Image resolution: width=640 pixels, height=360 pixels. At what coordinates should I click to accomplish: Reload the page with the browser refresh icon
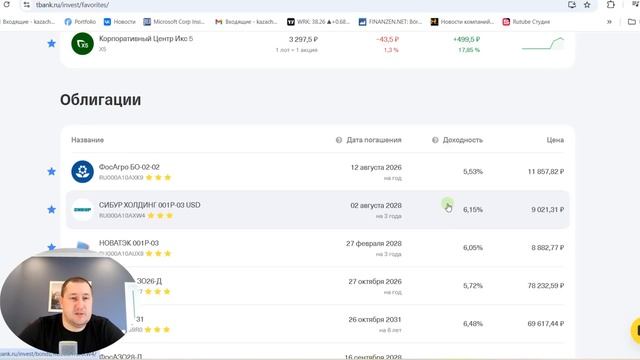[x=7, y=4]
